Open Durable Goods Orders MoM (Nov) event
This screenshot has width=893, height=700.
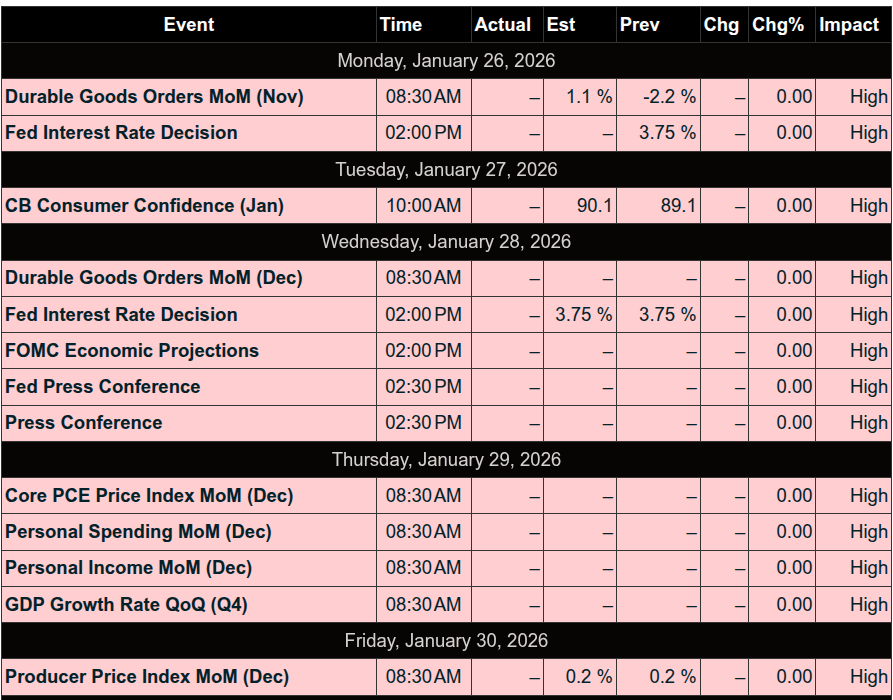[x=154, y=97]
